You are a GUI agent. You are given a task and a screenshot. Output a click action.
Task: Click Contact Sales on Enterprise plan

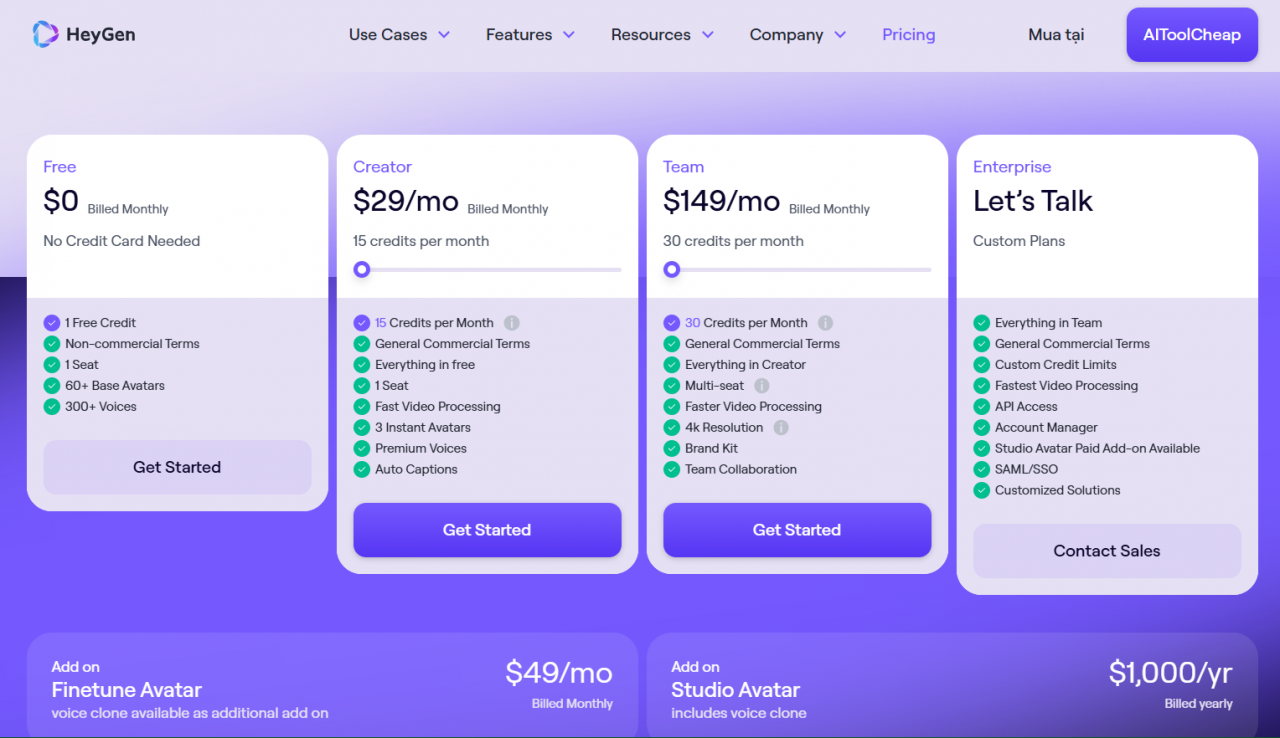click(1107, 551)
